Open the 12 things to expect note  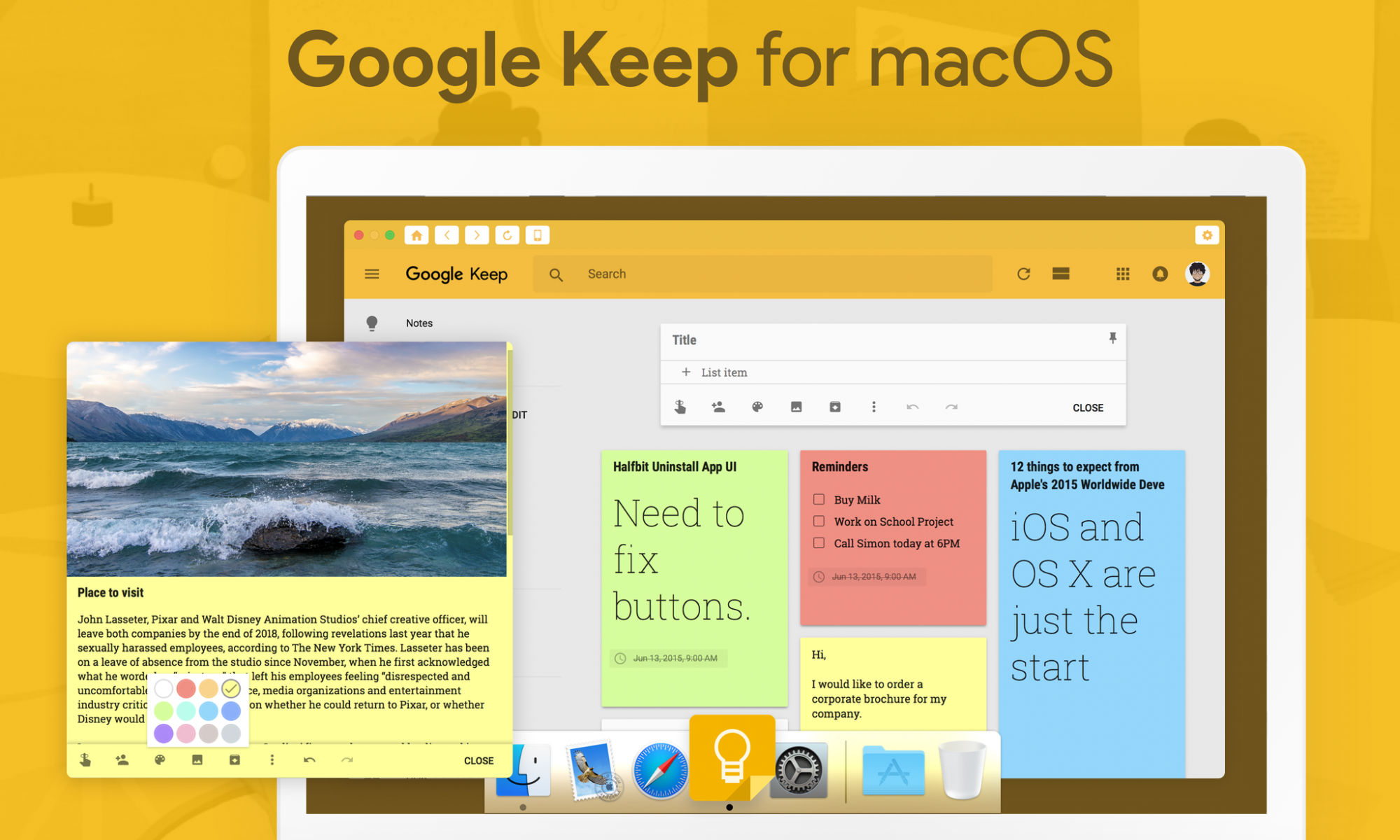1091,613
